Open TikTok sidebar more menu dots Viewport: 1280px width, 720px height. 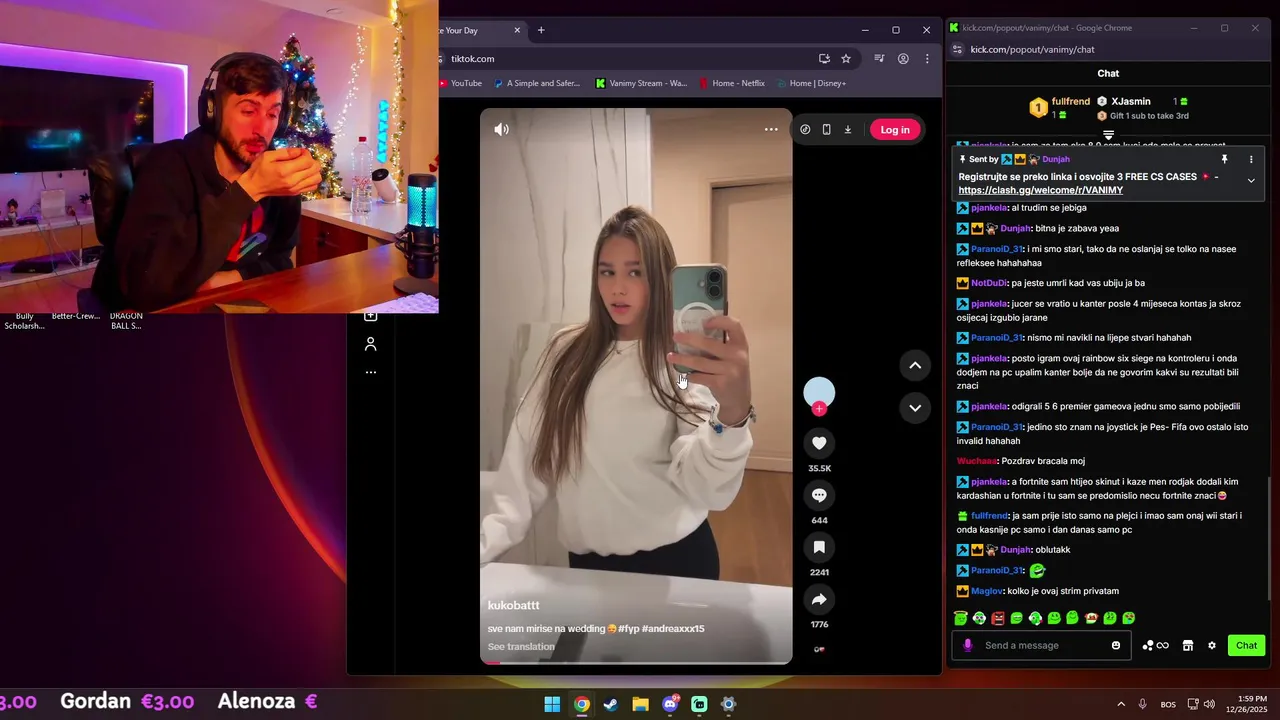pos(370,372)
